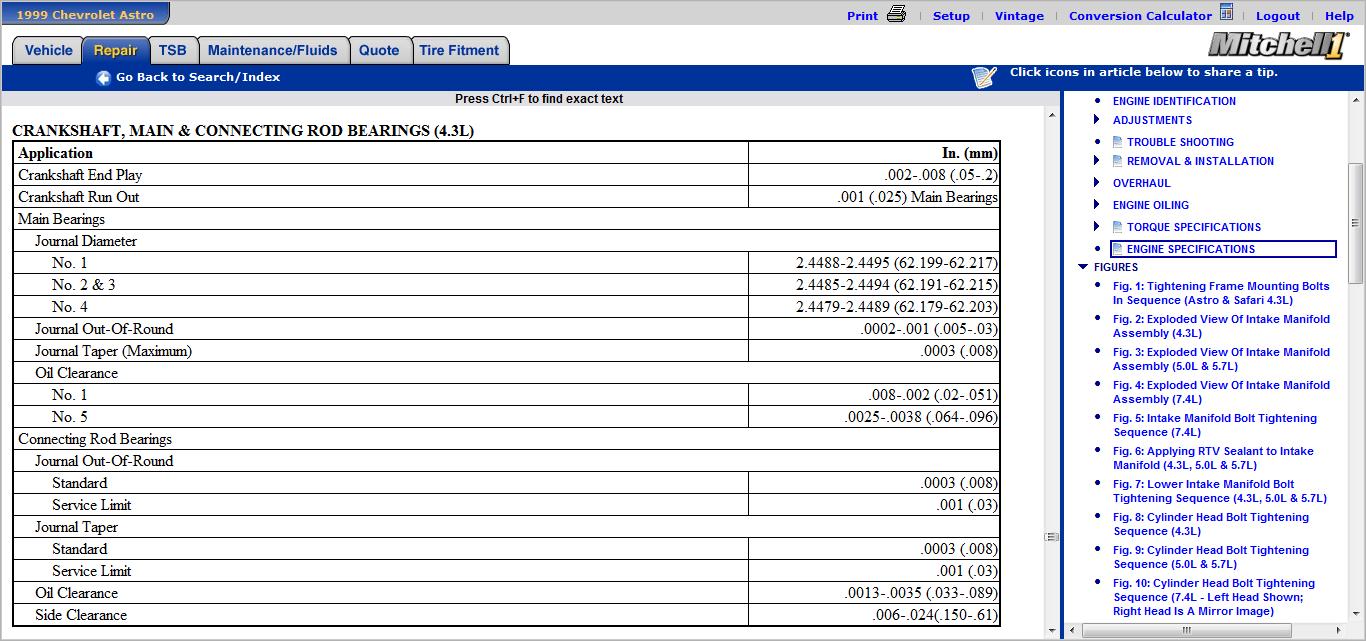Expand the REMOVAL & INSTALLATION arrow

coord(1097,161)
